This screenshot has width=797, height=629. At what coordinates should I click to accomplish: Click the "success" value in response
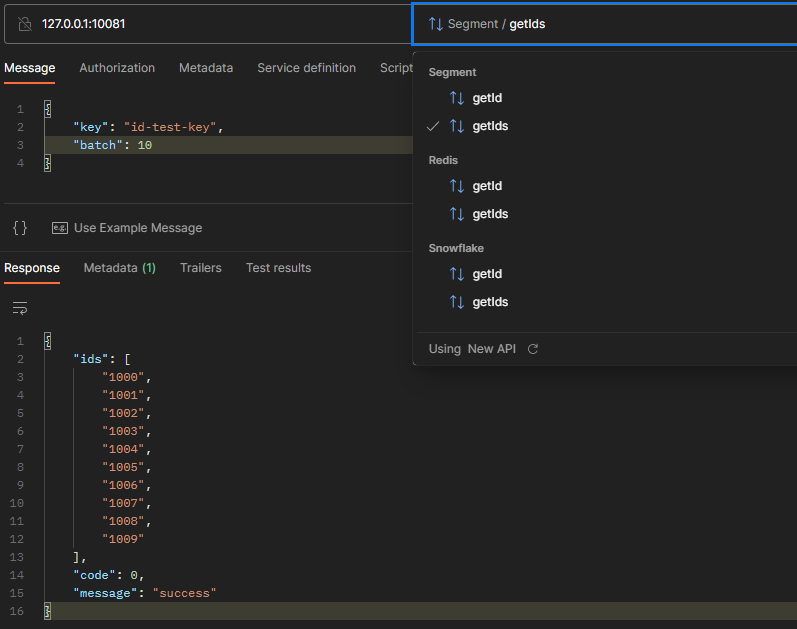pyautogui.click(x=185, y=593)
